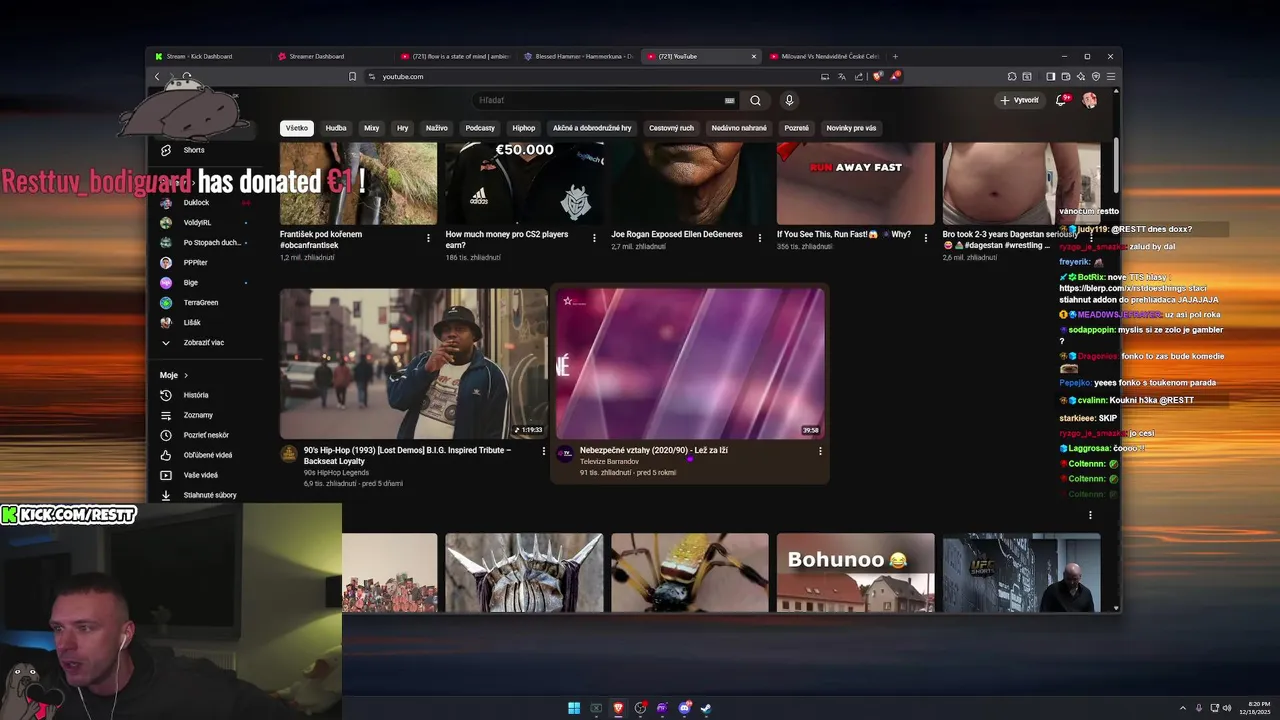Image resolution: width=1280 pixels, height=720 pixels.
Task: Open Steam from the taskbar
Action: 706,708
